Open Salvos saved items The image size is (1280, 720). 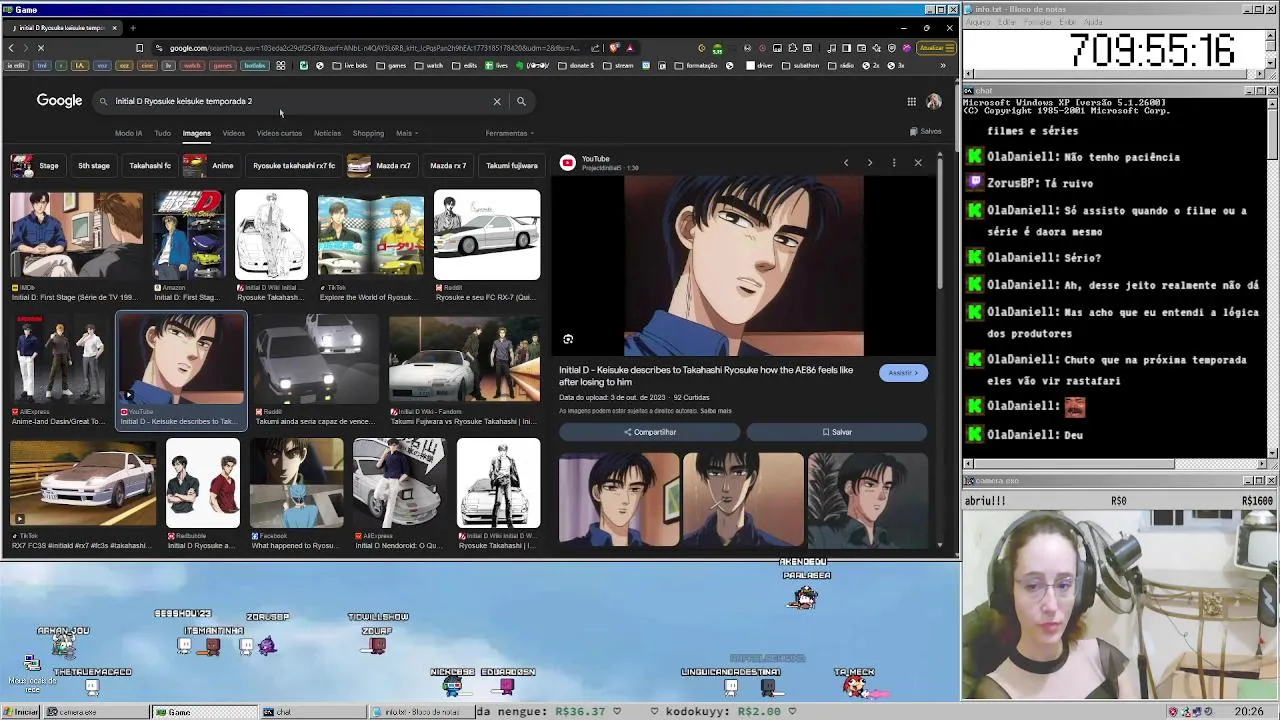coord(926,132)
